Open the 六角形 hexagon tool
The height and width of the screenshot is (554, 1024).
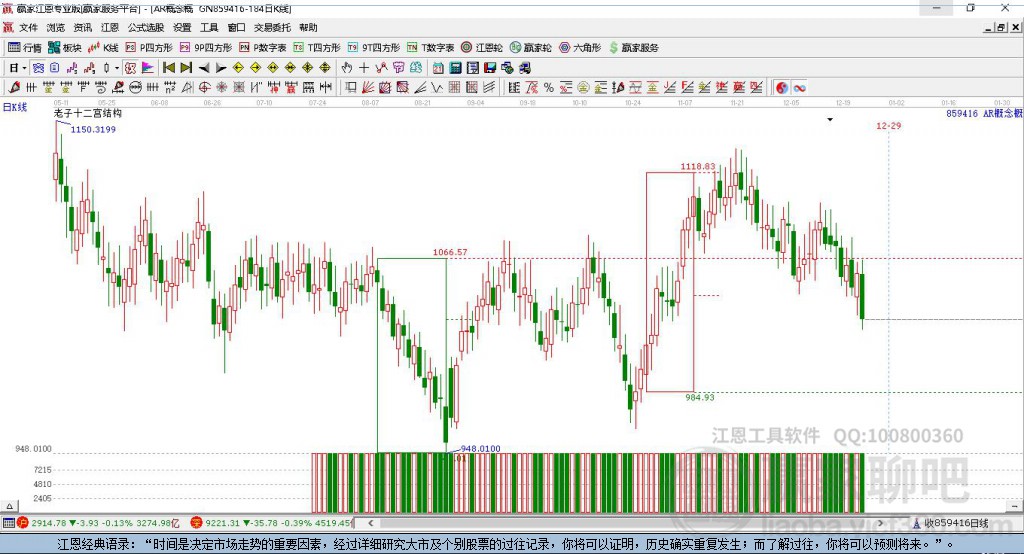580,48
